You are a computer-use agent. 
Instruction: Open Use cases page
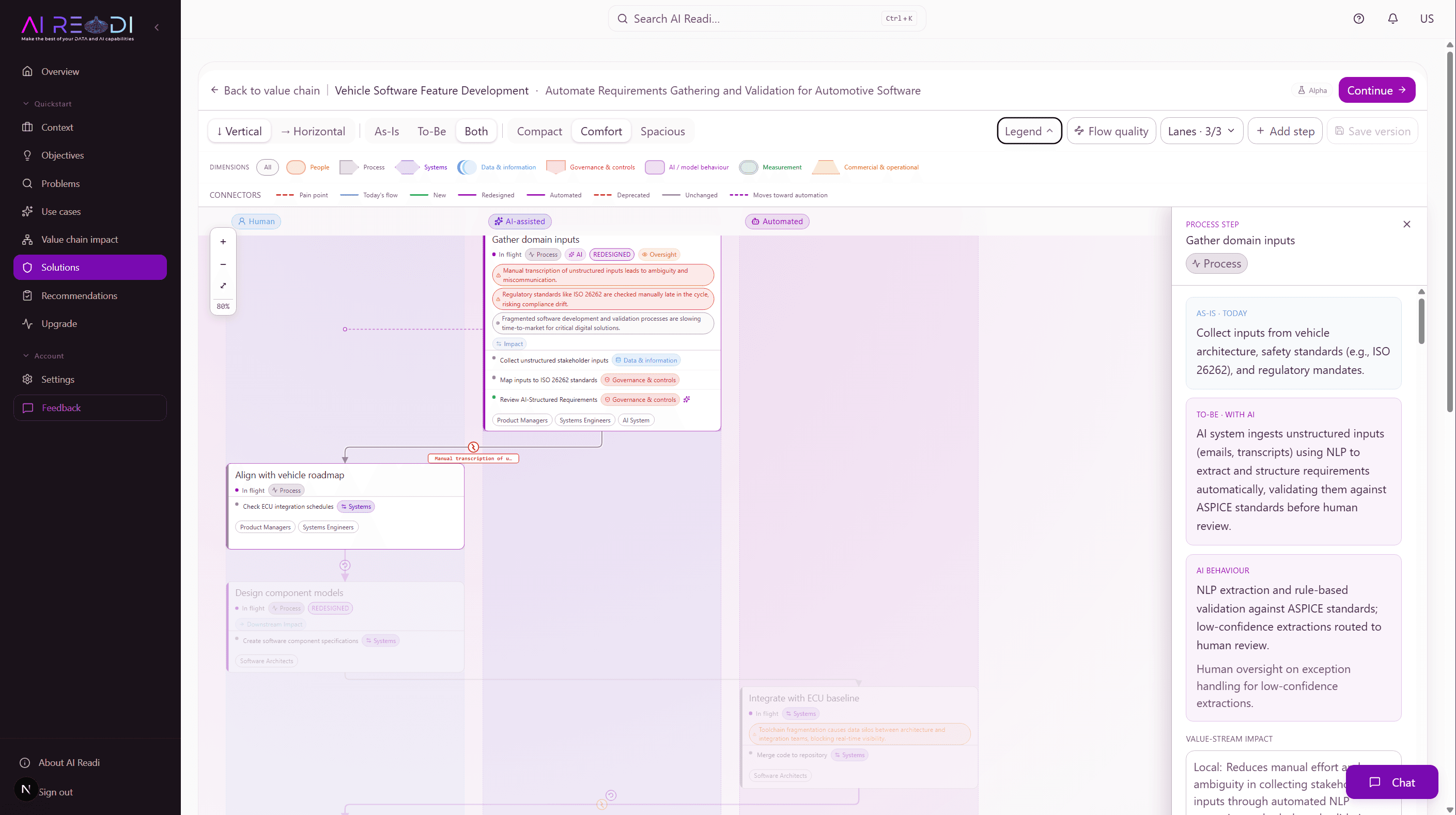point(90,211)
